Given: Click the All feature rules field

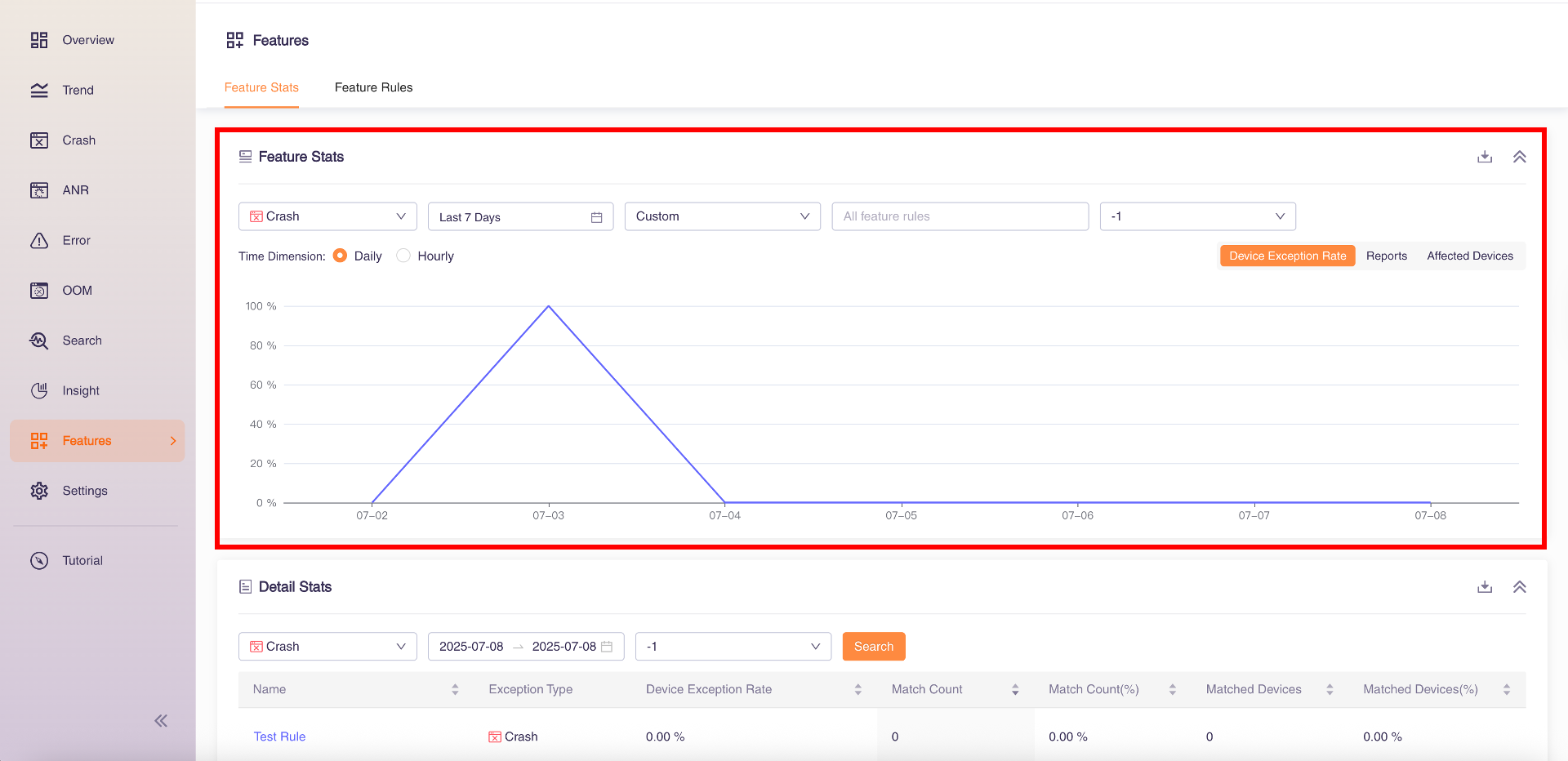Looking at the screenshot, I should pyautogui.click(x=960, y=216).
